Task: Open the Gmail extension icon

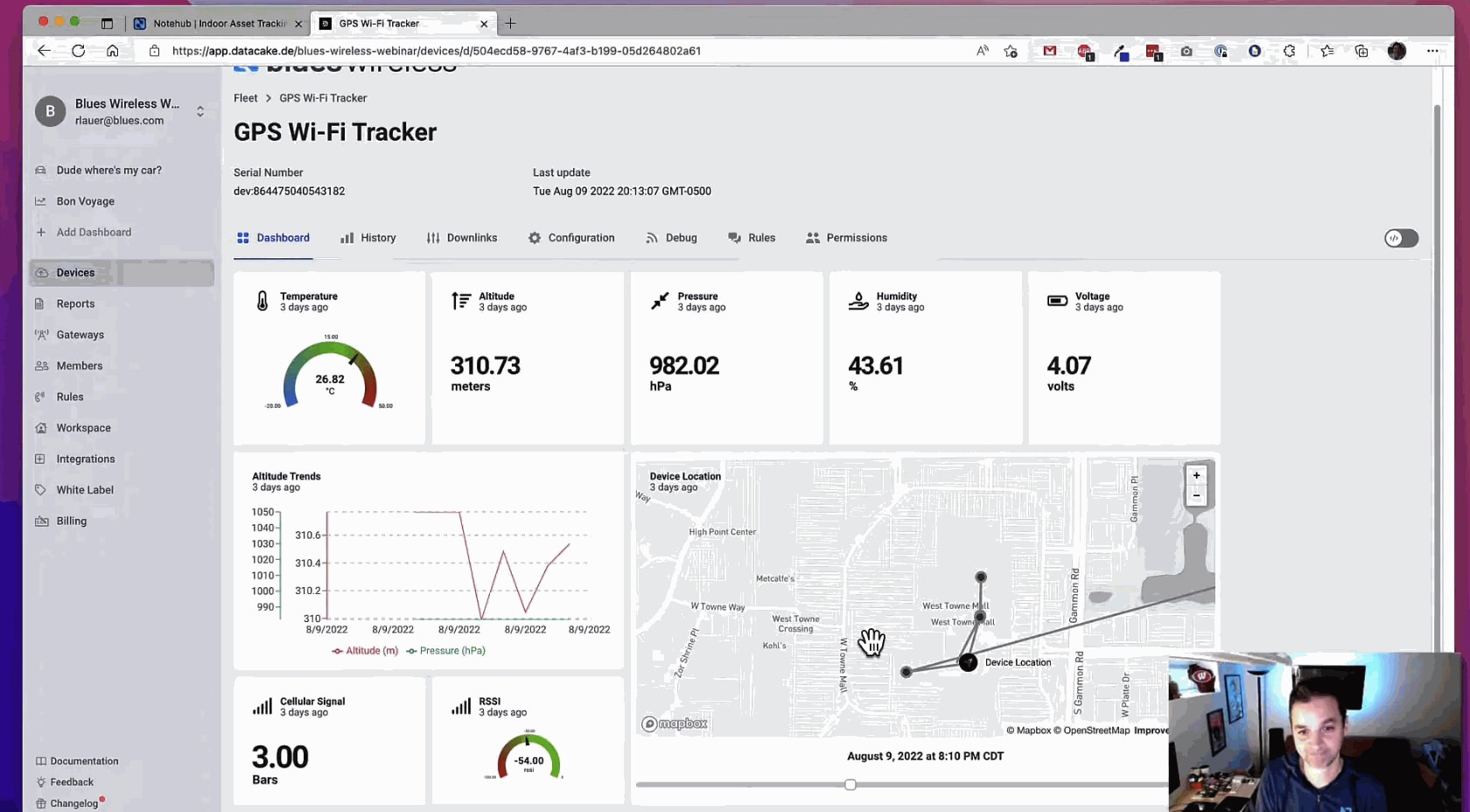Action: (x=1049, y=51)
